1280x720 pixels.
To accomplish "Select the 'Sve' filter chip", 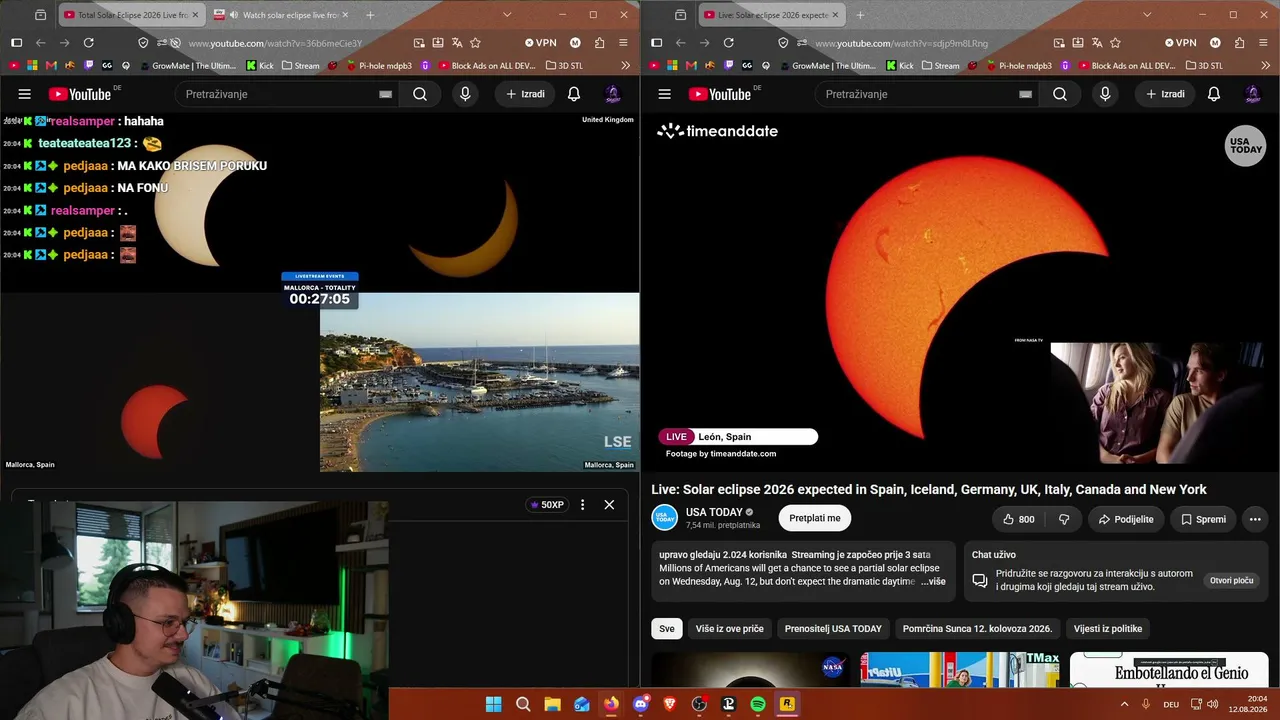I will tap(667, 629).
